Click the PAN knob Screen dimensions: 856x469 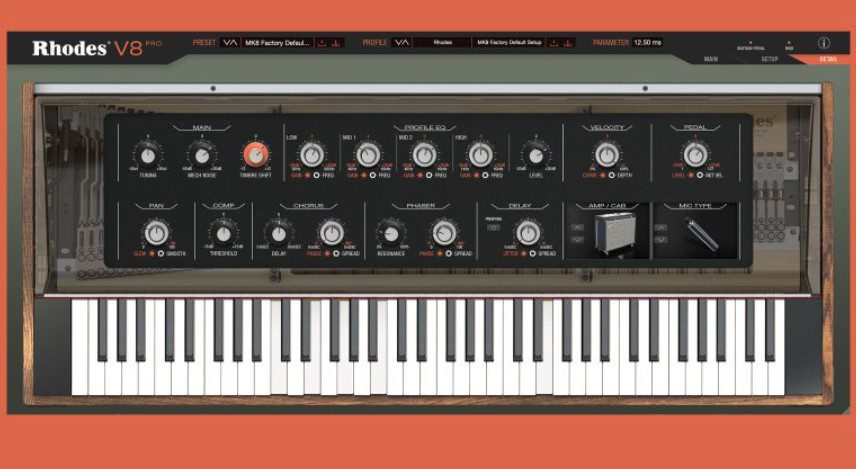157,233
